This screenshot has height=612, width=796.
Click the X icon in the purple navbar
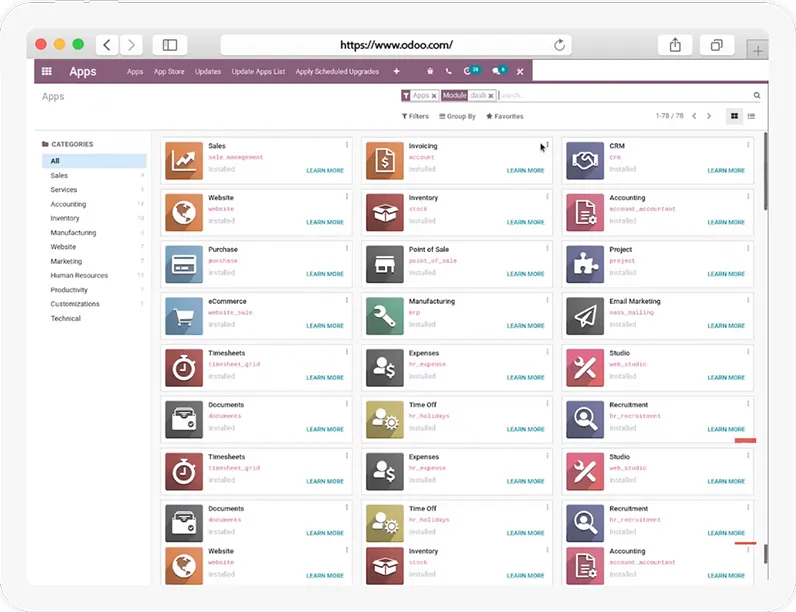click(x=520, y=72)
